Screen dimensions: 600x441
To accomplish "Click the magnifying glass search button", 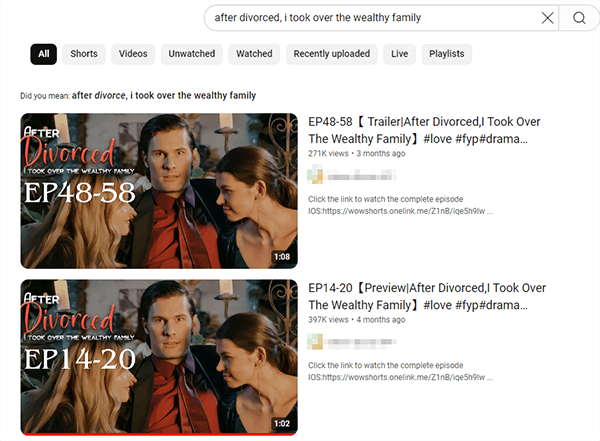I will (579, 18).
